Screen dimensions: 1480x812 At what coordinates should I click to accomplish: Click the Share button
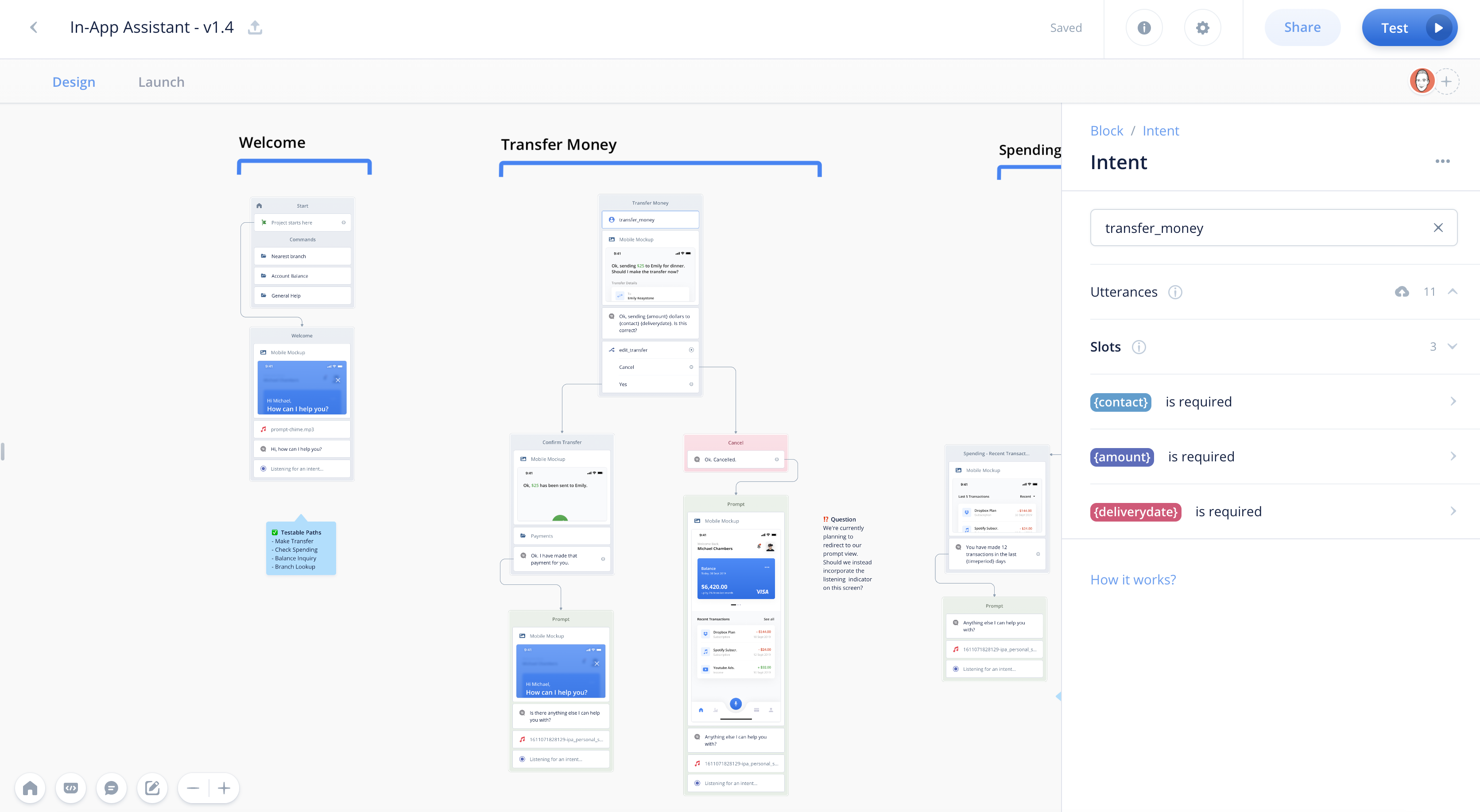pos(1302,27)
